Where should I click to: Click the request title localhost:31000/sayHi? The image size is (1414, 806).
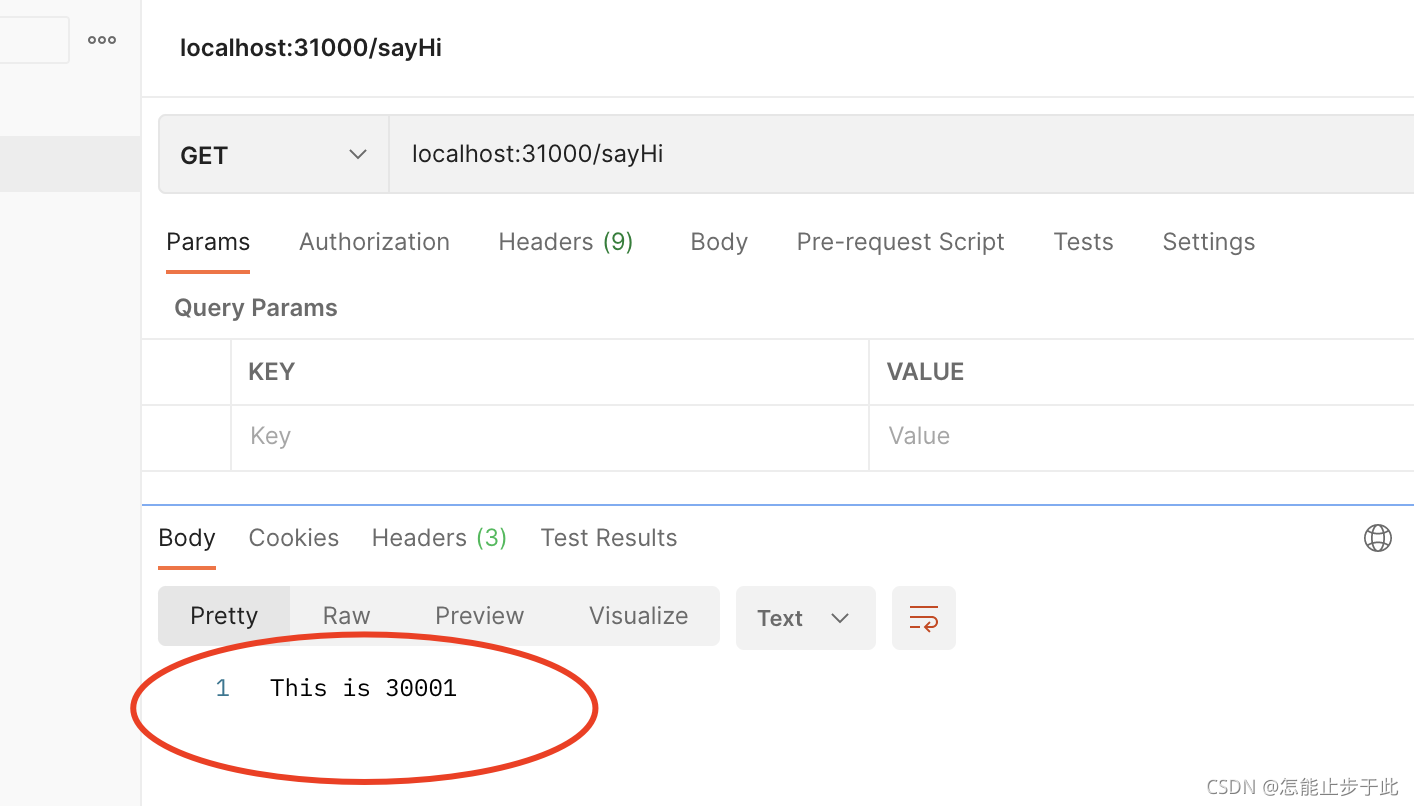(x=310, y=48)
